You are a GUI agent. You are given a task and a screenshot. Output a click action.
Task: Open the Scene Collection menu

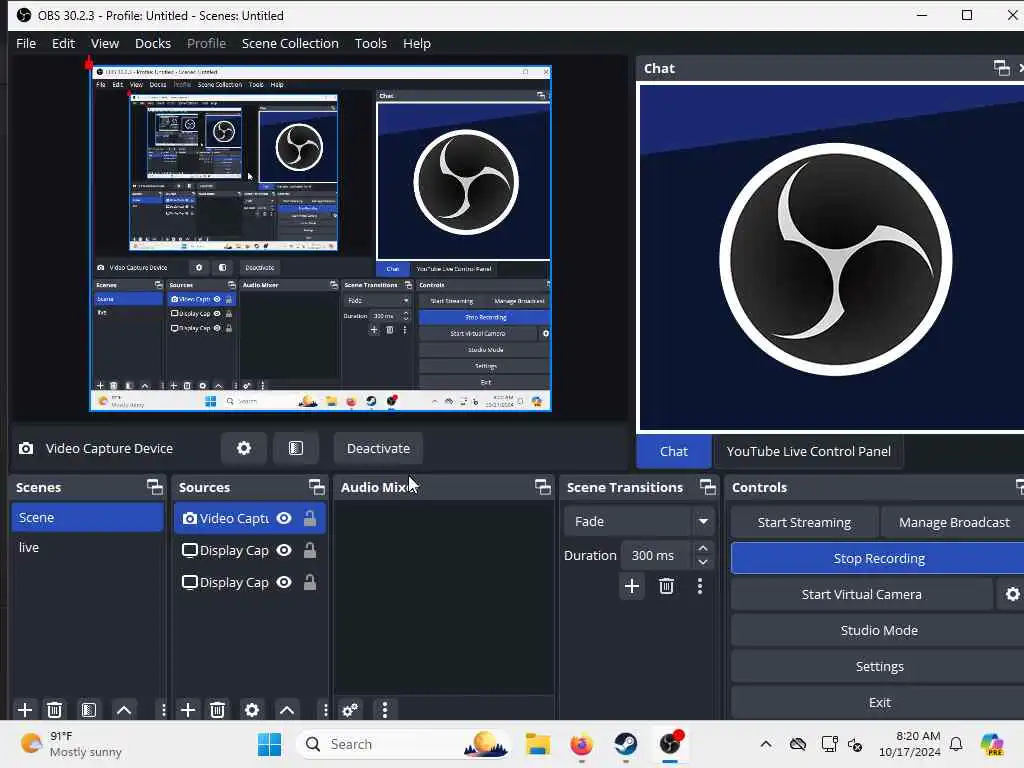tap(290, 43)
